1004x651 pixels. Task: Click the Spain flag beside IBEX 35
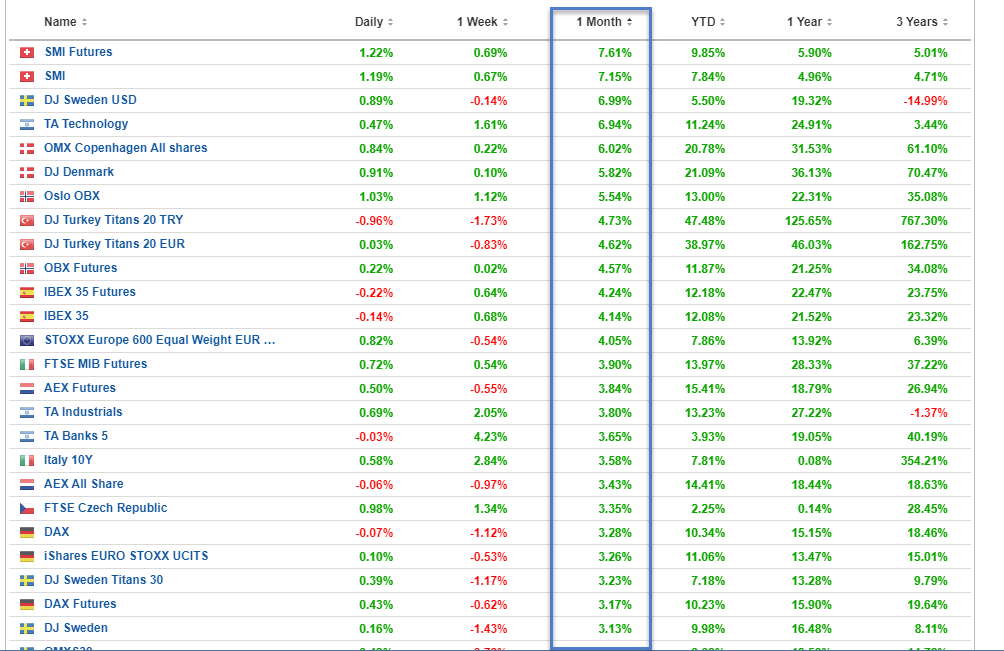click(27, 317)
